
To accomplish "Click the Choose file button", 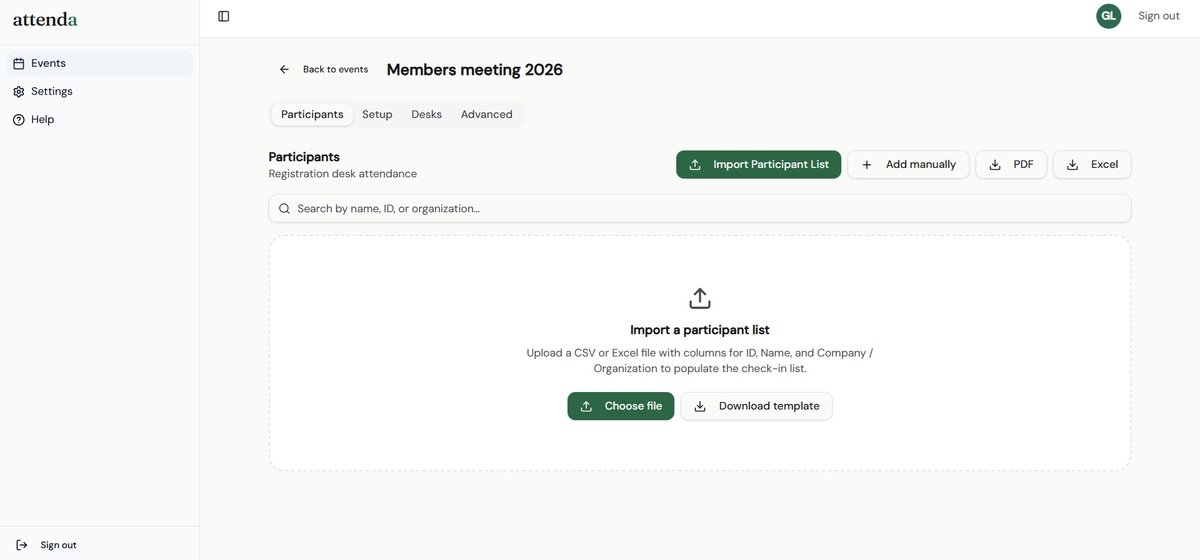I will coord(621,406).
